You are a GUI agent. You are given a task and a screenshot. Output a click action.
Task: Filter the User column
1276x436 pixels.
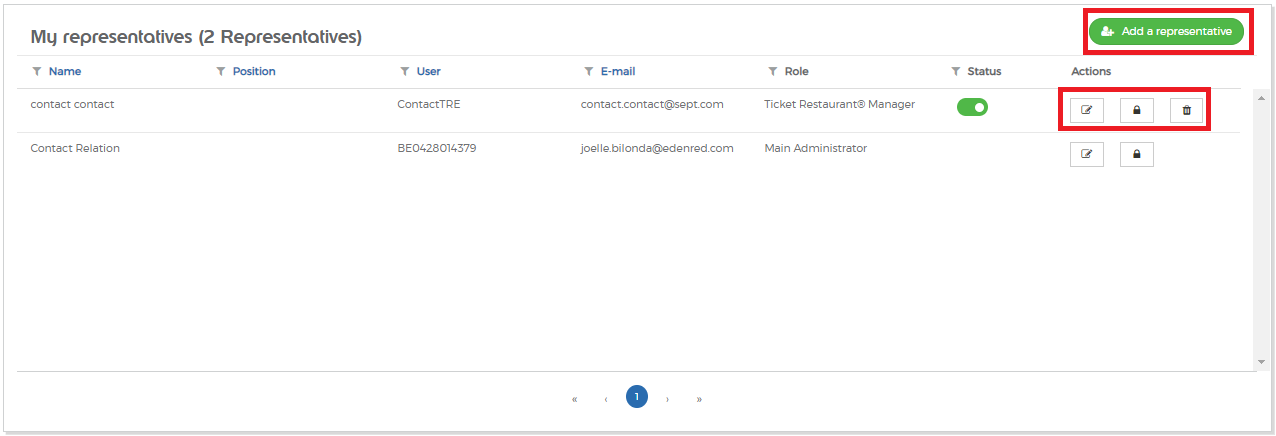[405, 72]
